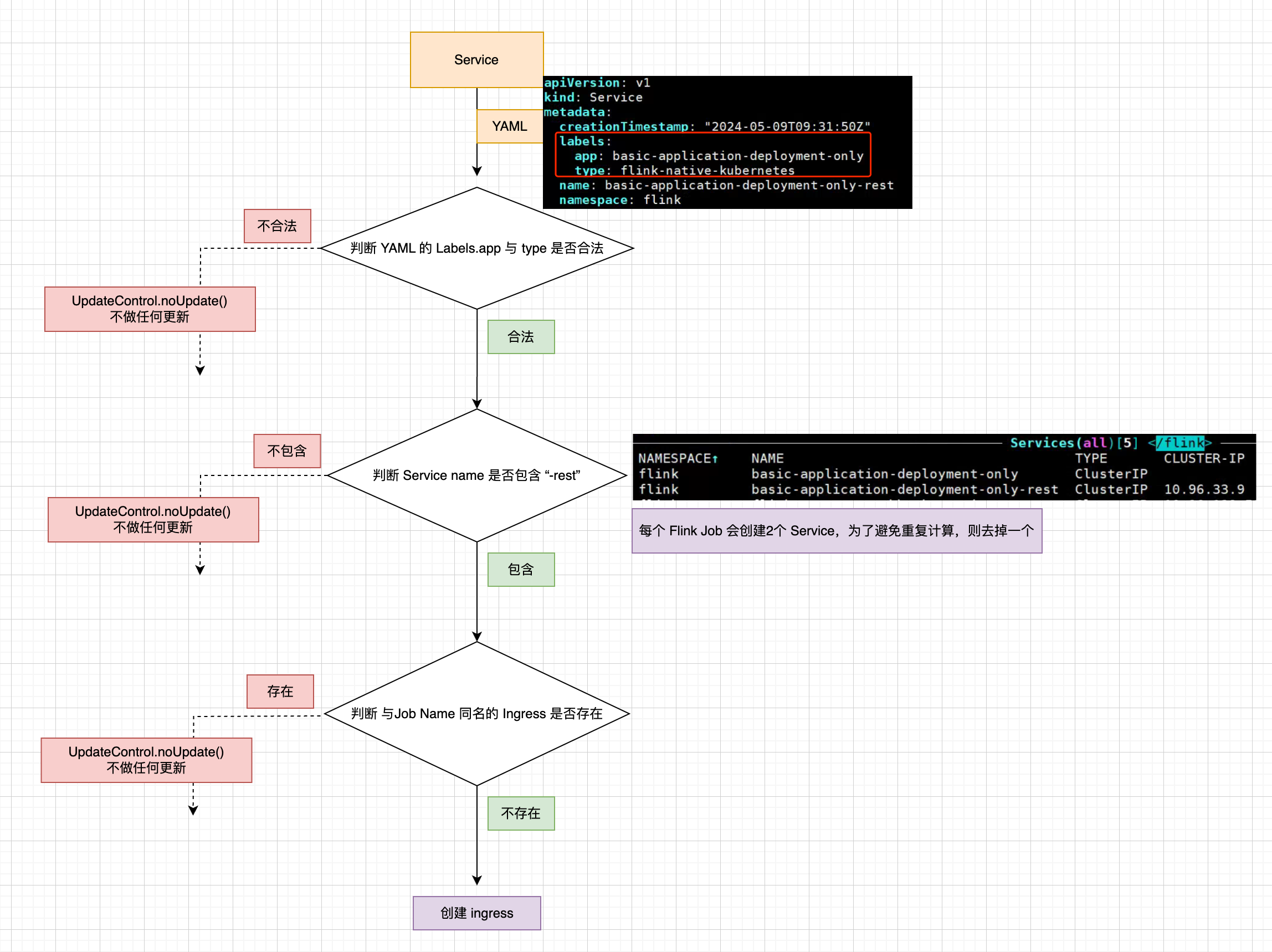The image size is (1272, 952).
Task: Click the "metadata:" key in YAML
Action: click(577, 112)
